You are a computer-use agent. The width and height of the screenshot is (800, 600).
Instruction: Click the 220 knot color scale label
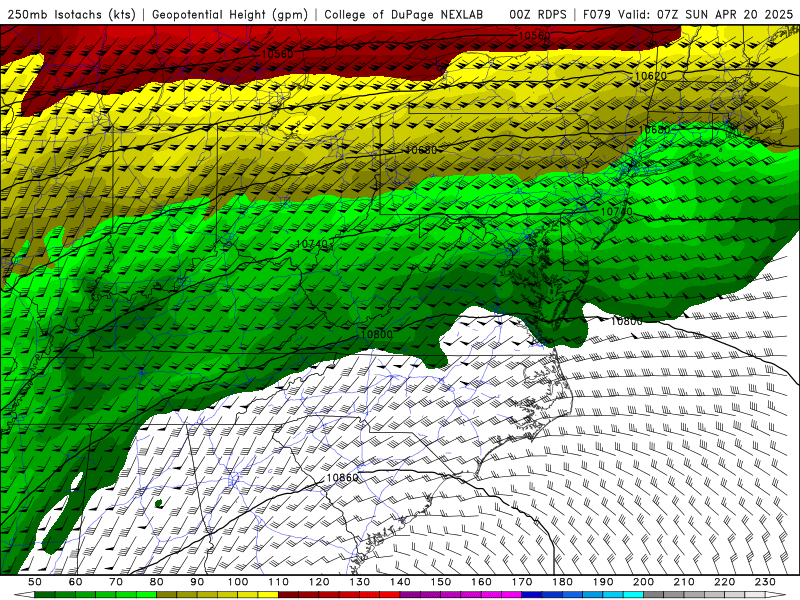724,582
